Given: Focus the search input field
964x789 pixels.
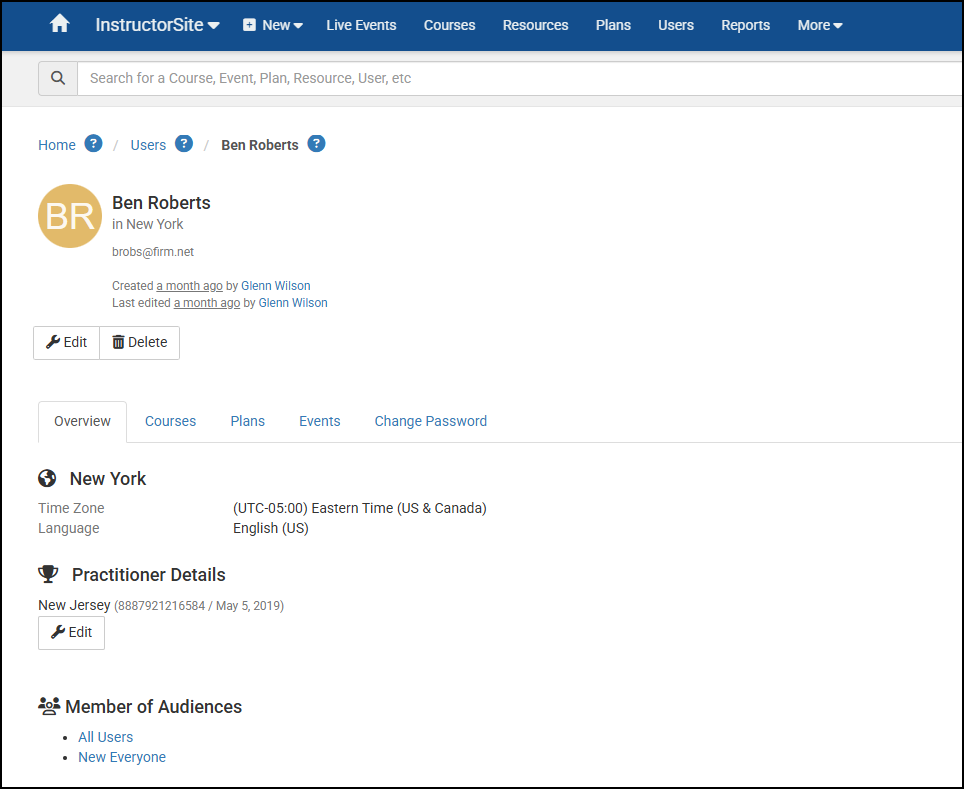Looking at the screenshot, I should coord(520,78).
